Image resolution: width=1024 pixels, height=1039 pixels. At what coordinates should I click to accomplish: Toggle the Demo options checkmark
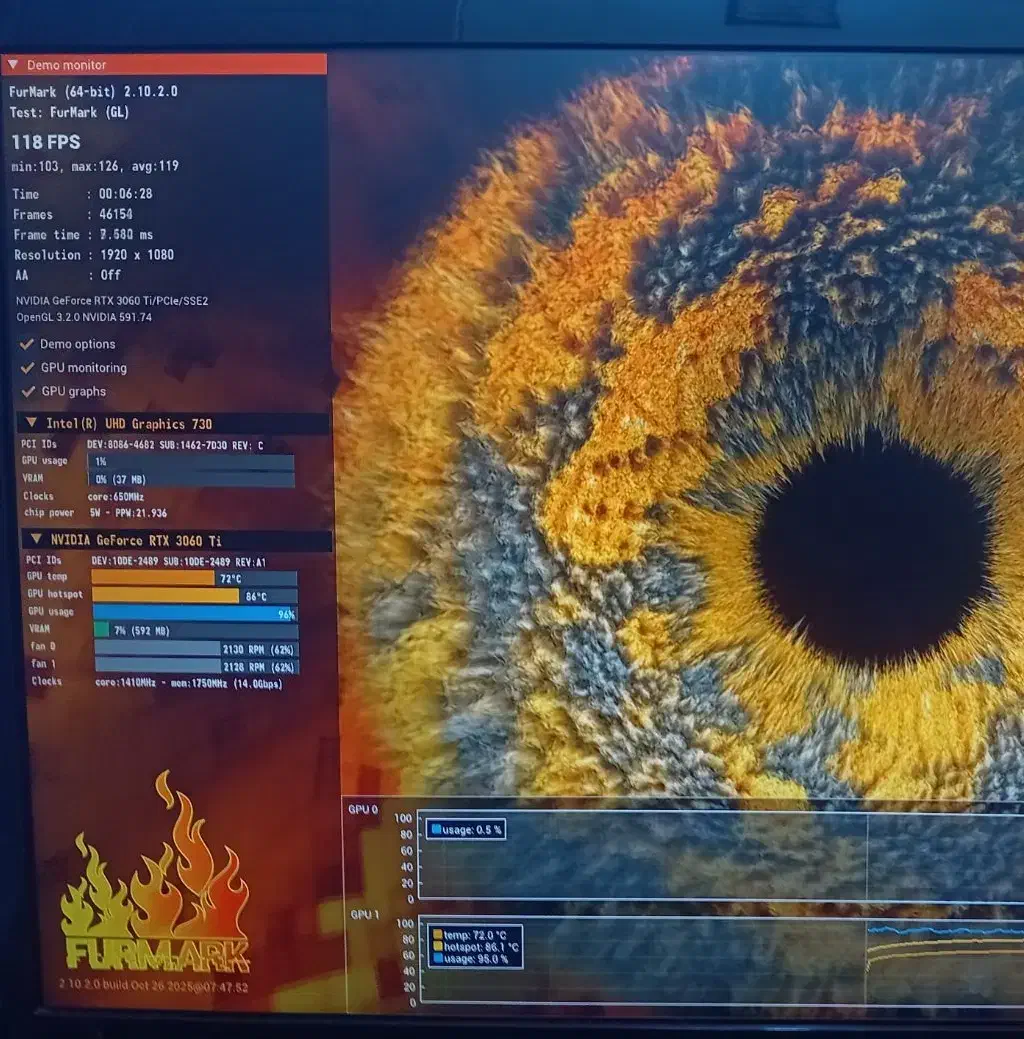(26, 344)
